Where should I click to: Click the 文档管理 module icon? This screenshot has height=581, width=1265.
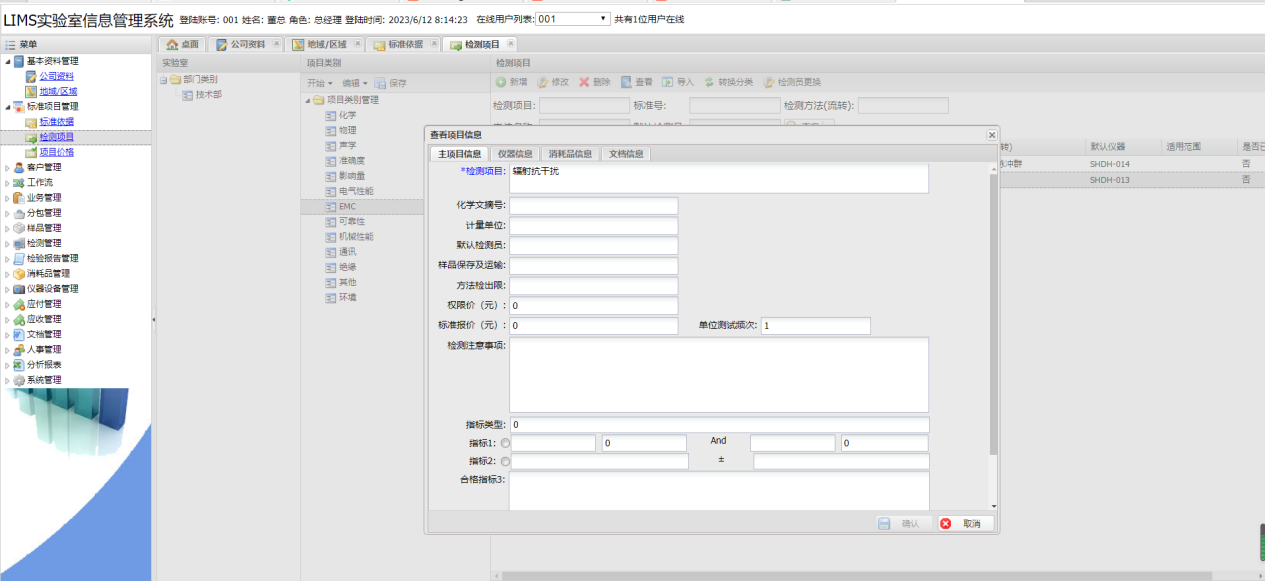[x=19, y=334]
